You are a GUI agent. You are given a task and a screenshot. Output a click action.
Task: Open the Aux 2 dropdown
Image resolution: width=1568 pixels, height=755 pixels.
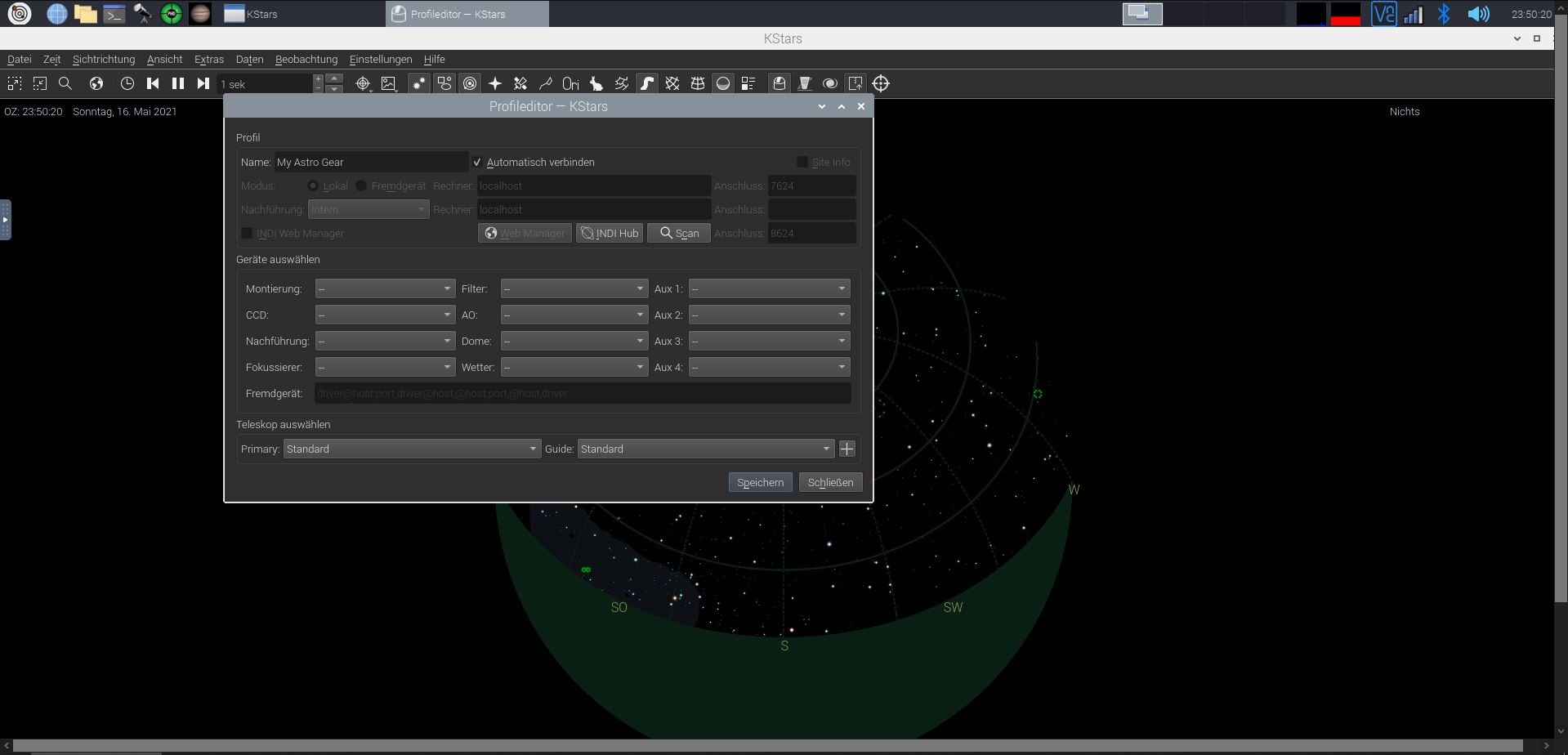(x=770, y=315)
